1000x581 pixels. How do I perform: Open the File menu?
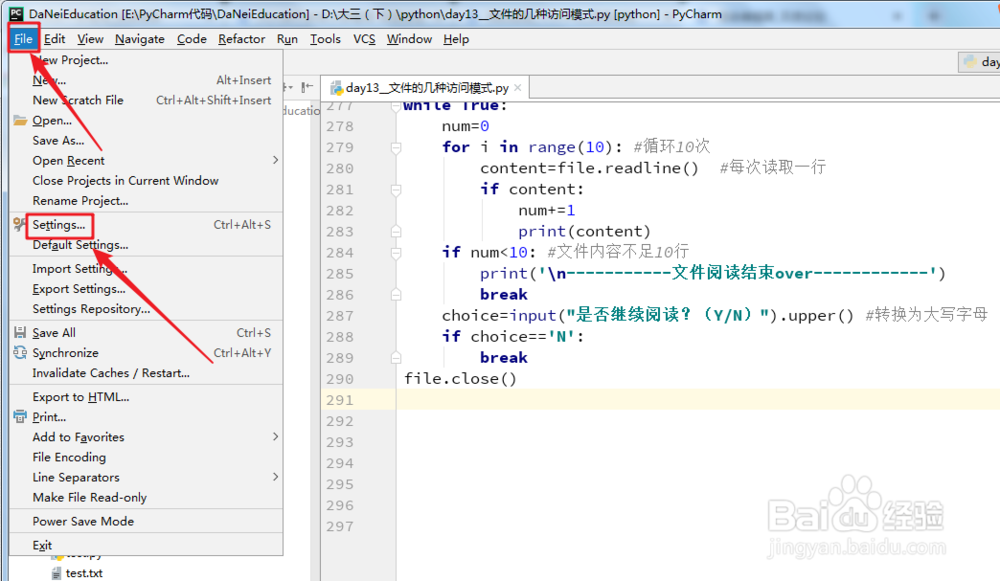23,39
